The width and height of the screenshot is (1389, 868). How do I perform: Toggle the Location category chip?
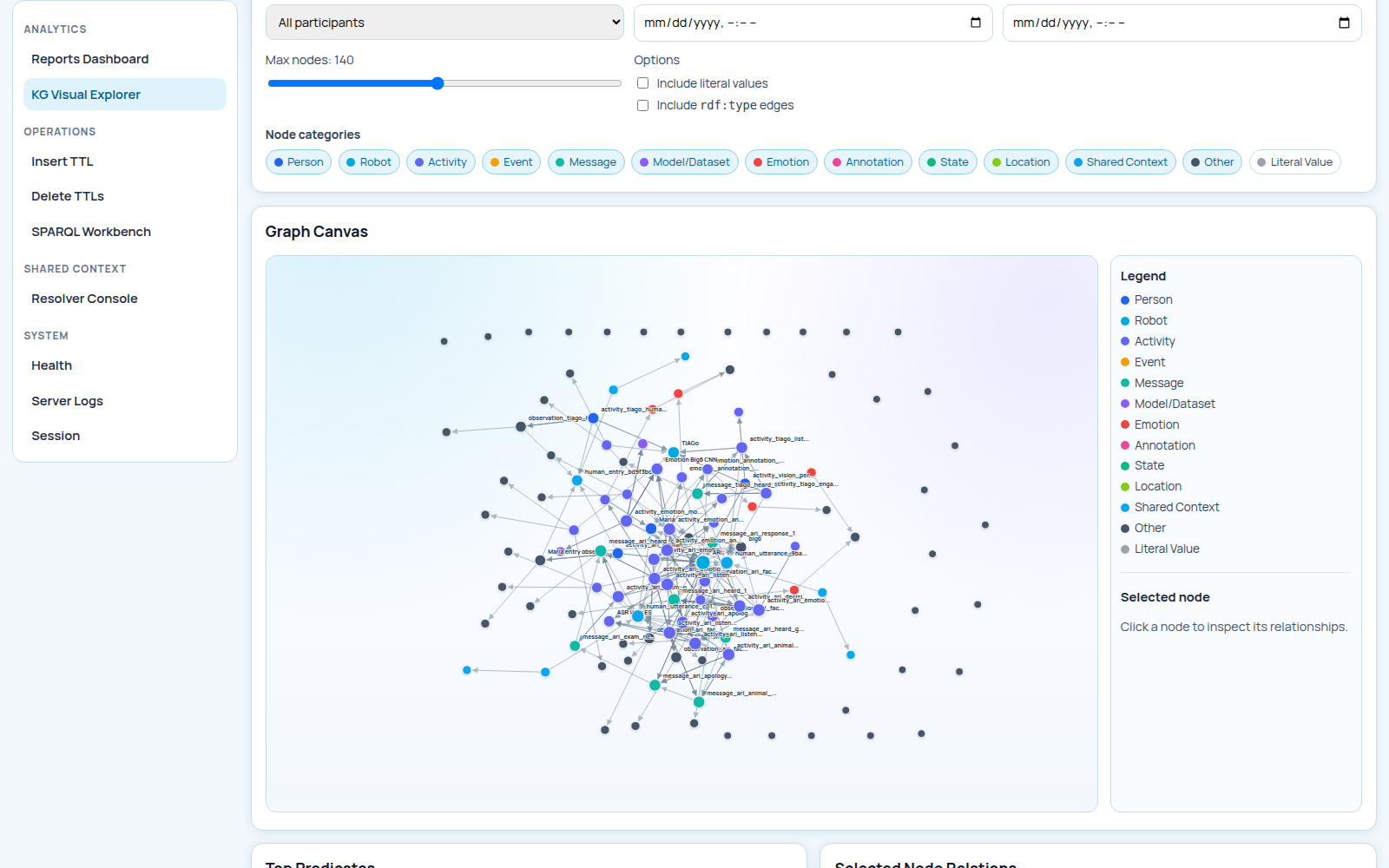point(1021,162)
